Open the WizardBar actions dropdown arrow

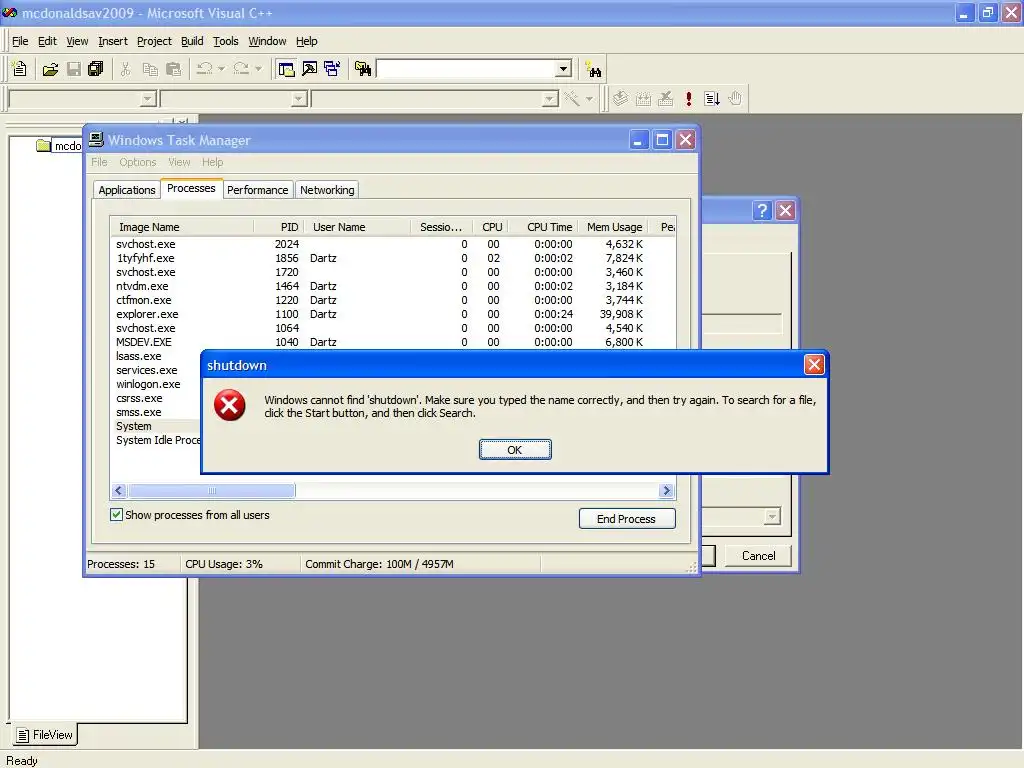(x=589, y=99)
